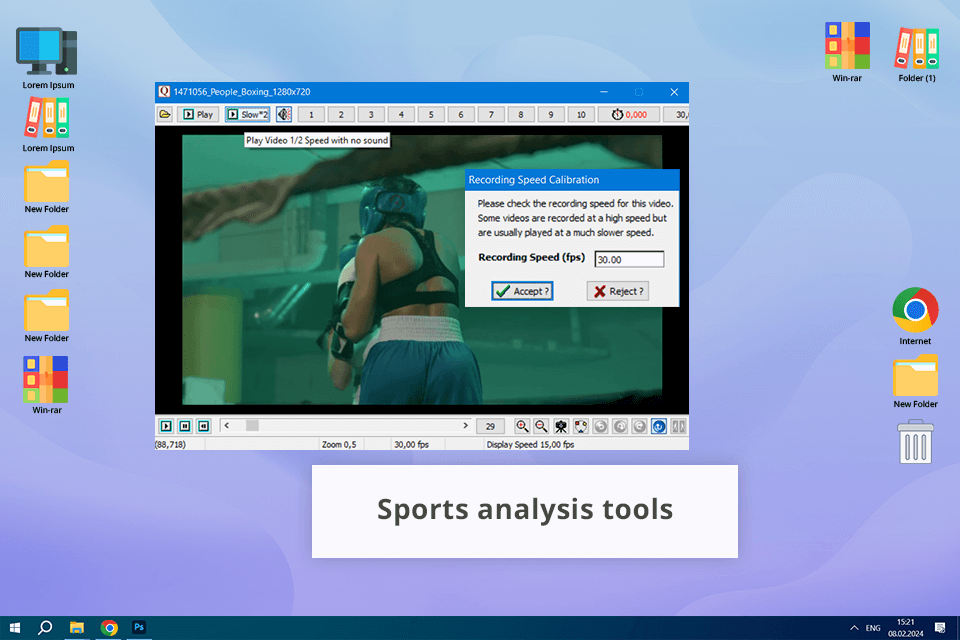Select marker button 10

point(581,115)
